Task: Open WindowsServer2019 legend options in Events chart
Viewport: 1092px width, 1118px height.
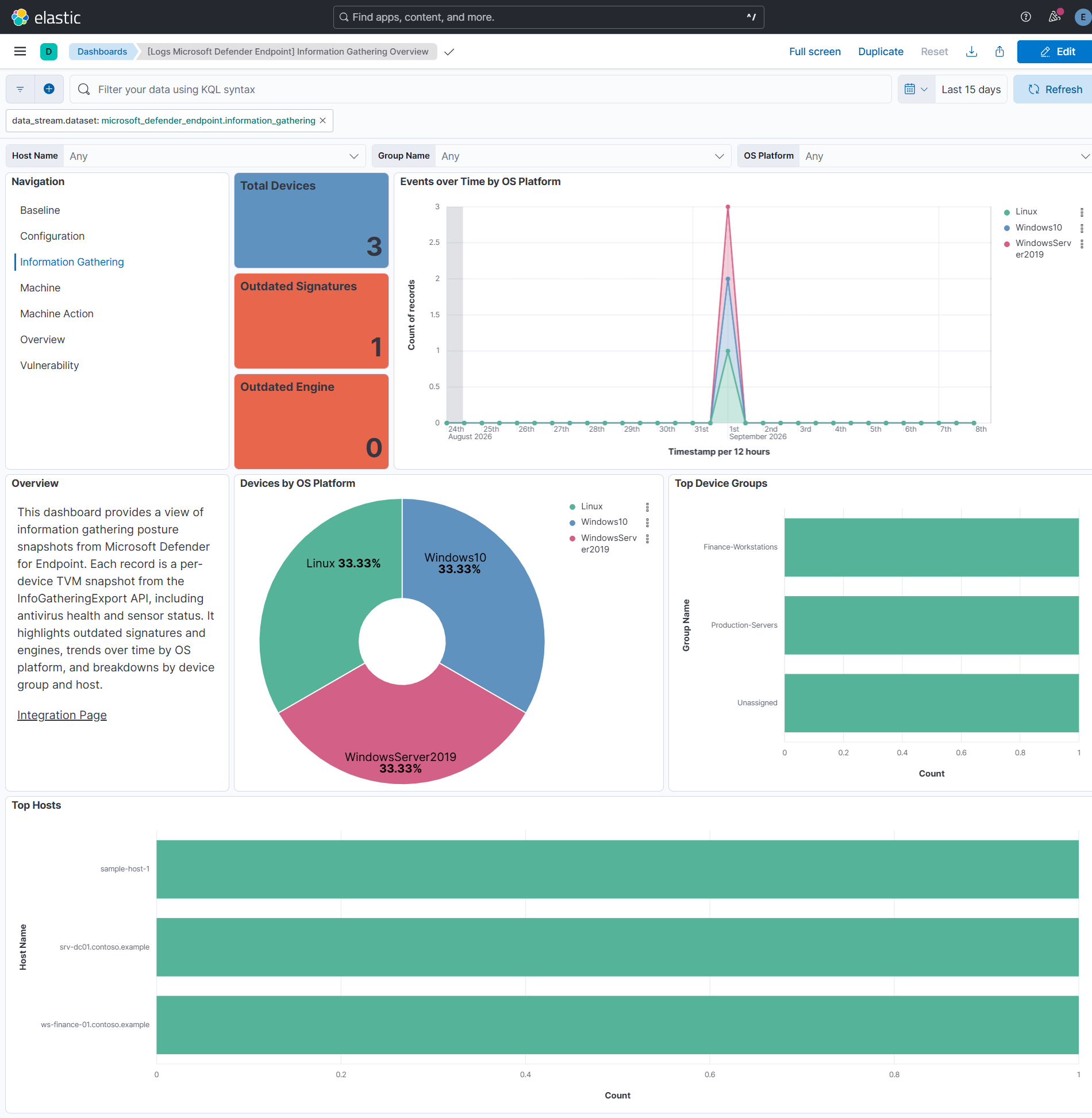Action: click(1082, 244)
